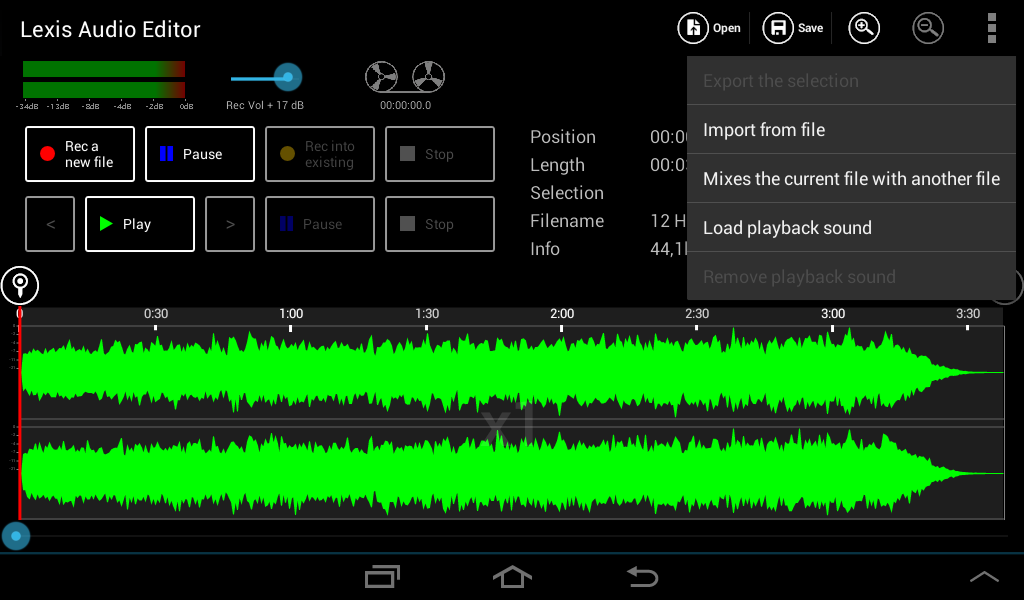Pause the recording
This screenshot has width=1024, height=600.
coord(200,154)
